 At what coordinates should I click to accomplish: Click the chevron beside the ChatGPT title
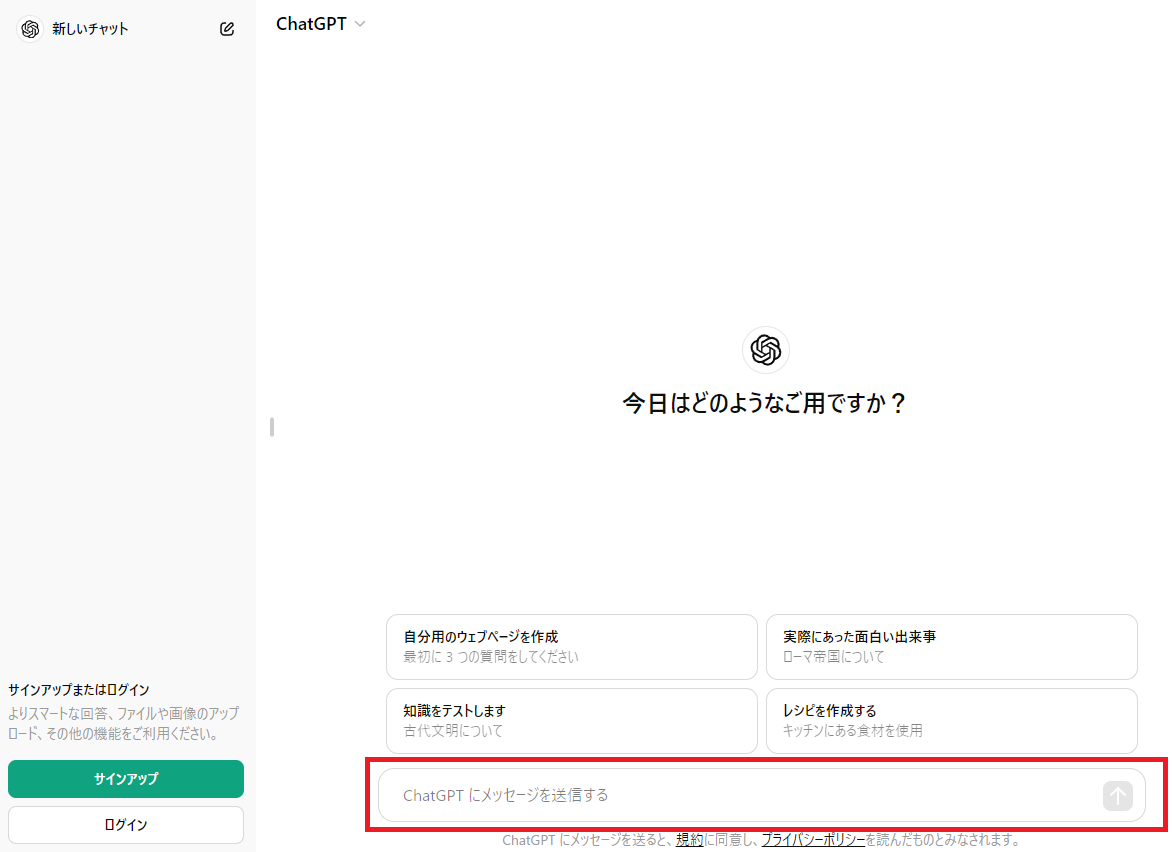coord(359,23)
